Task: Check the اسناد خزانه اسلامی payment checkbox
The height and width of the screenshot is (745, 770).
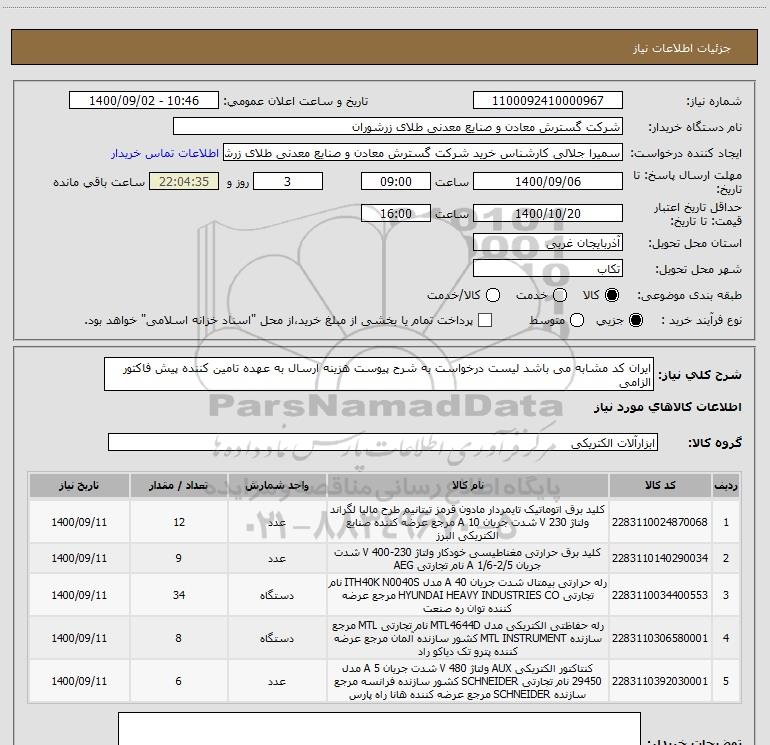Action: pos(485,320)
